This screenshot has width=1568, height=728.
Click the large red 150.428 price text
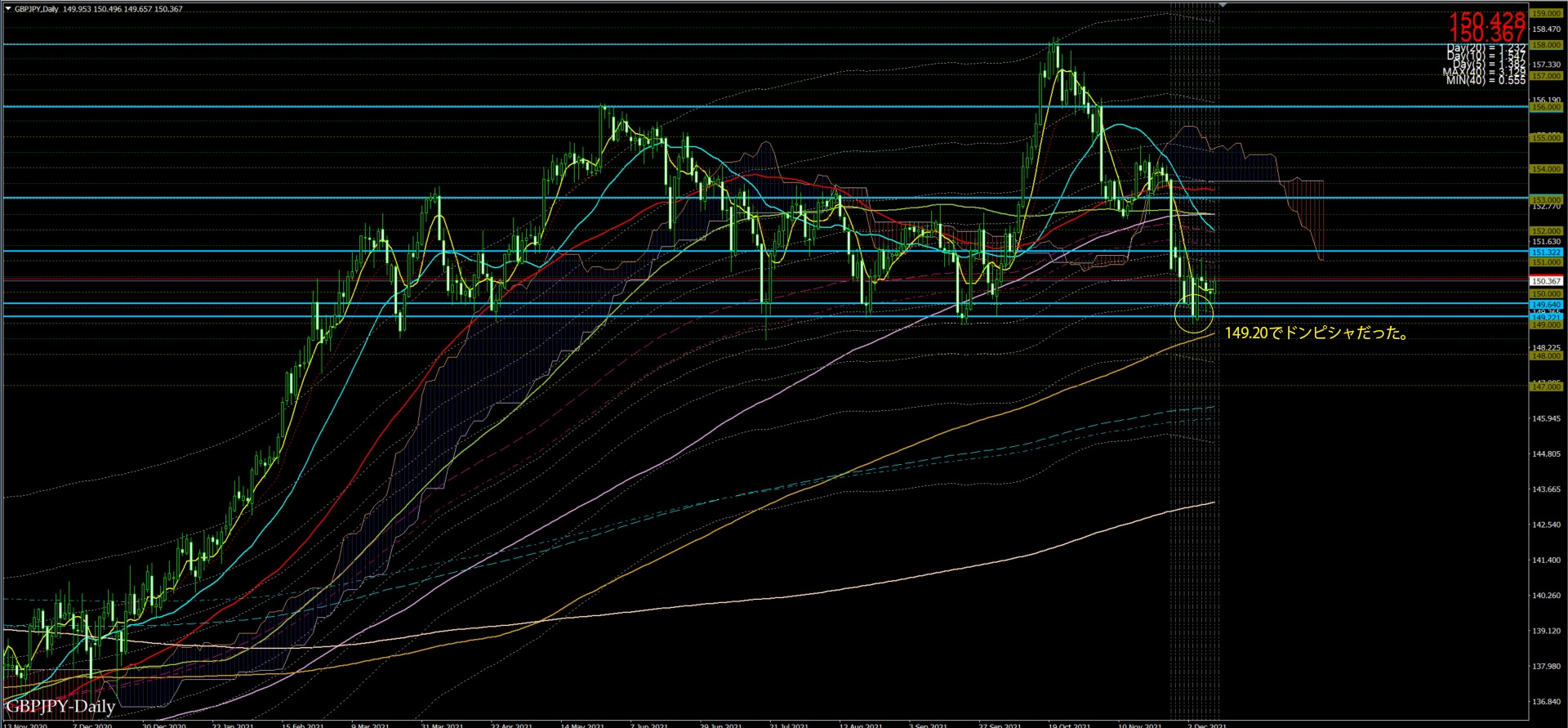point(1486,19)
